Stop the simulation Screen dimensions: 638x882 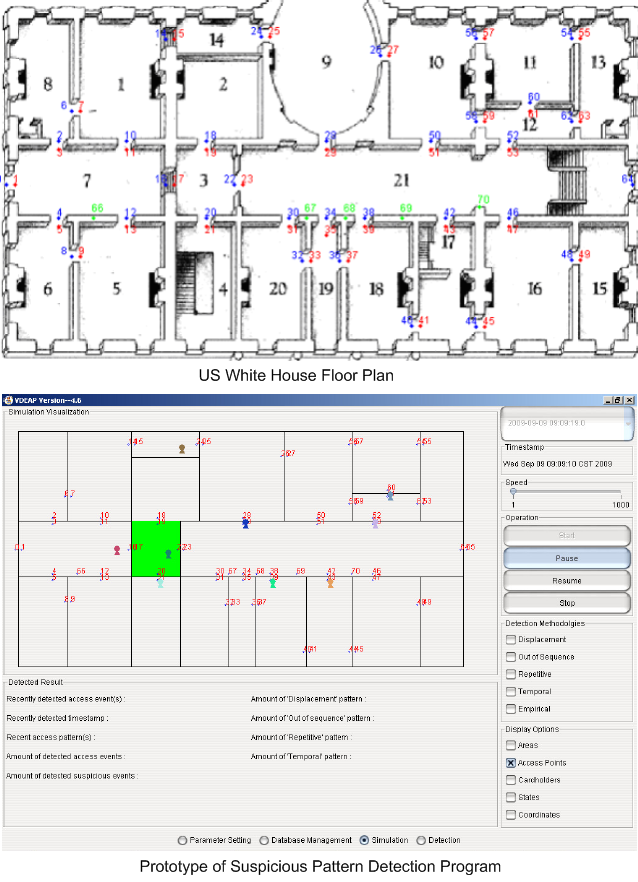[x=567, y=603]
